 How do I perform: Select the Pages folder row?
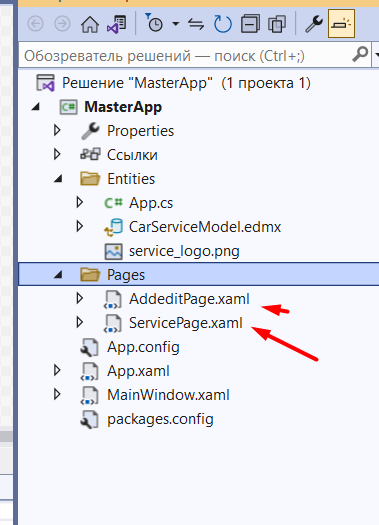(199, 275)
